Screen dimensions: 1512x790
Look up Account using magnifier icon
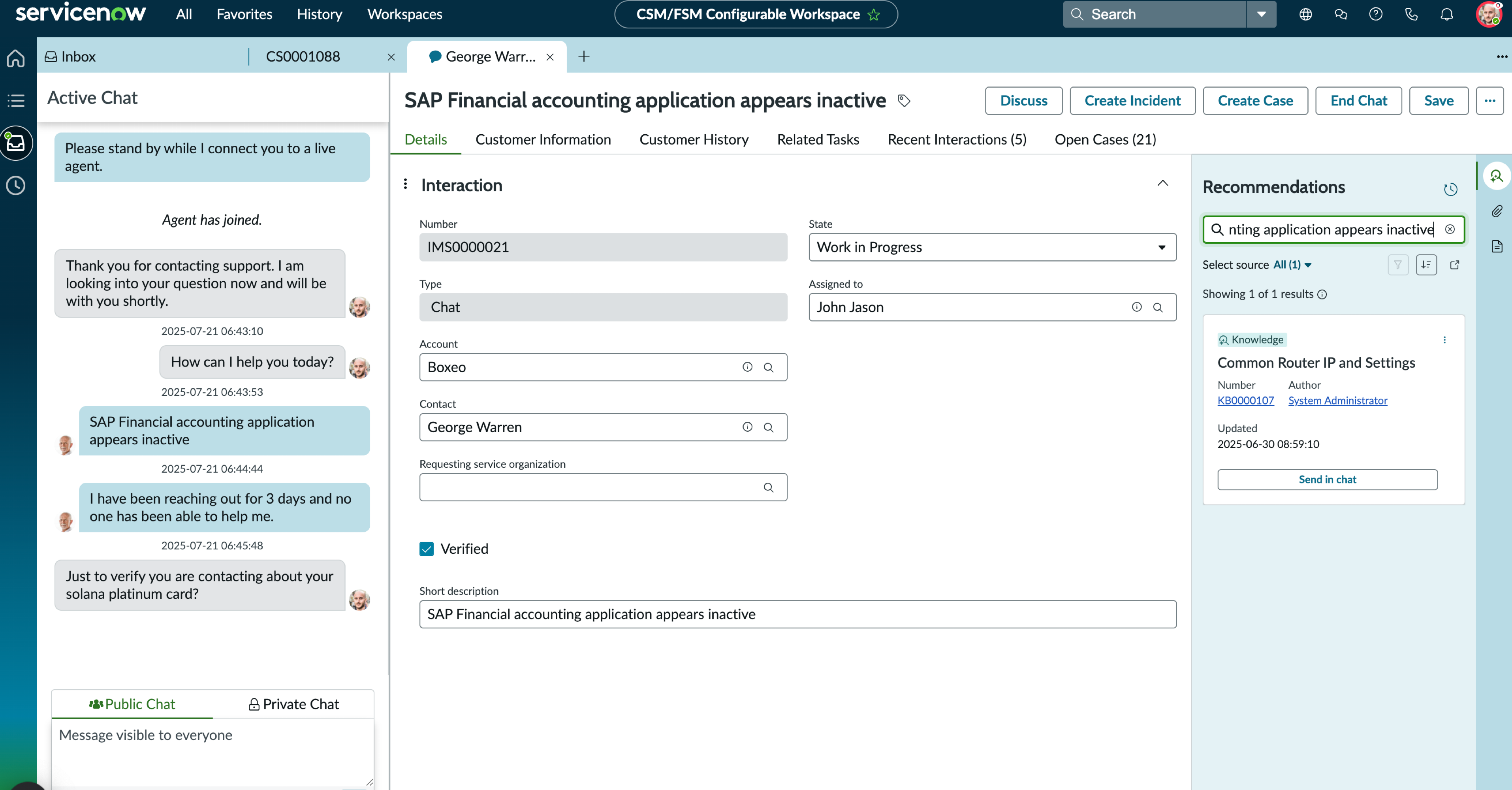768,367
